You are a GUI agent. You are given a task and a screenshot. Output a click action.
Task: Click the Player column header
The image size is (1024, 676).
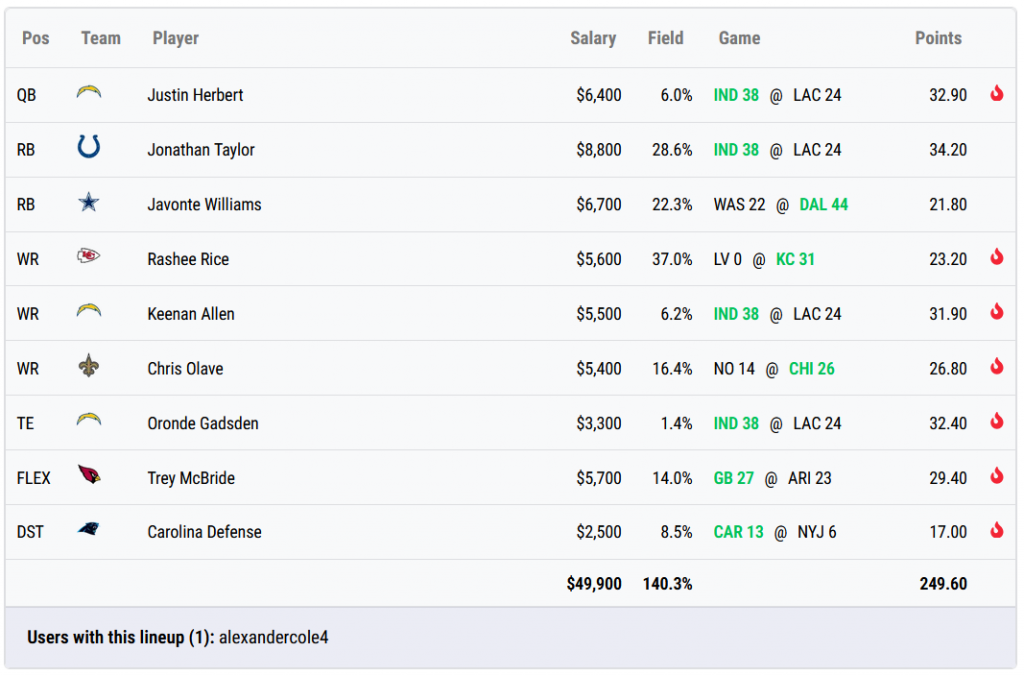[175, 38]
